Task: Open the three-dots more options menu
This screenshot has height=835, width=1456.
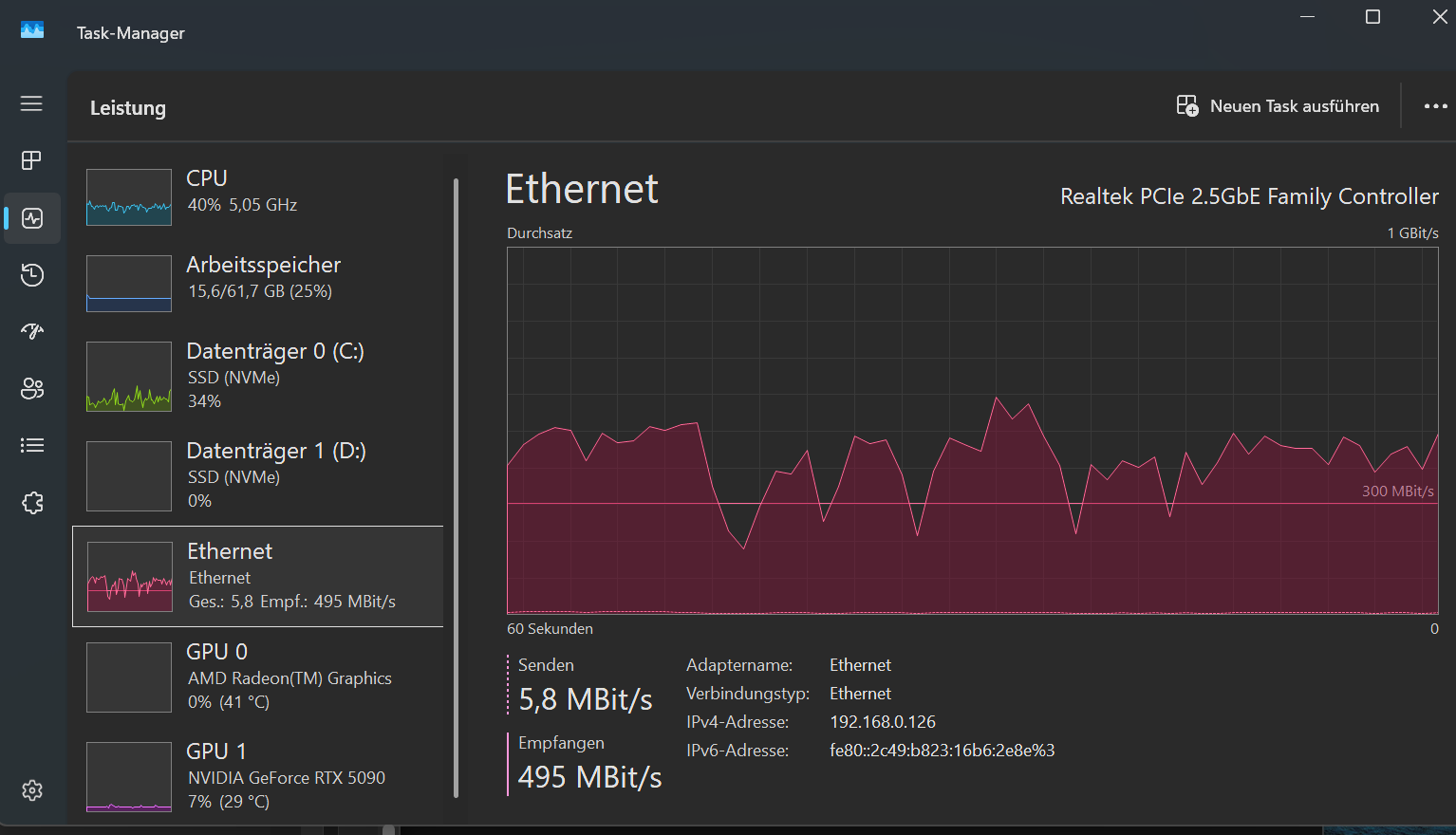Action: pos(1436,106)
